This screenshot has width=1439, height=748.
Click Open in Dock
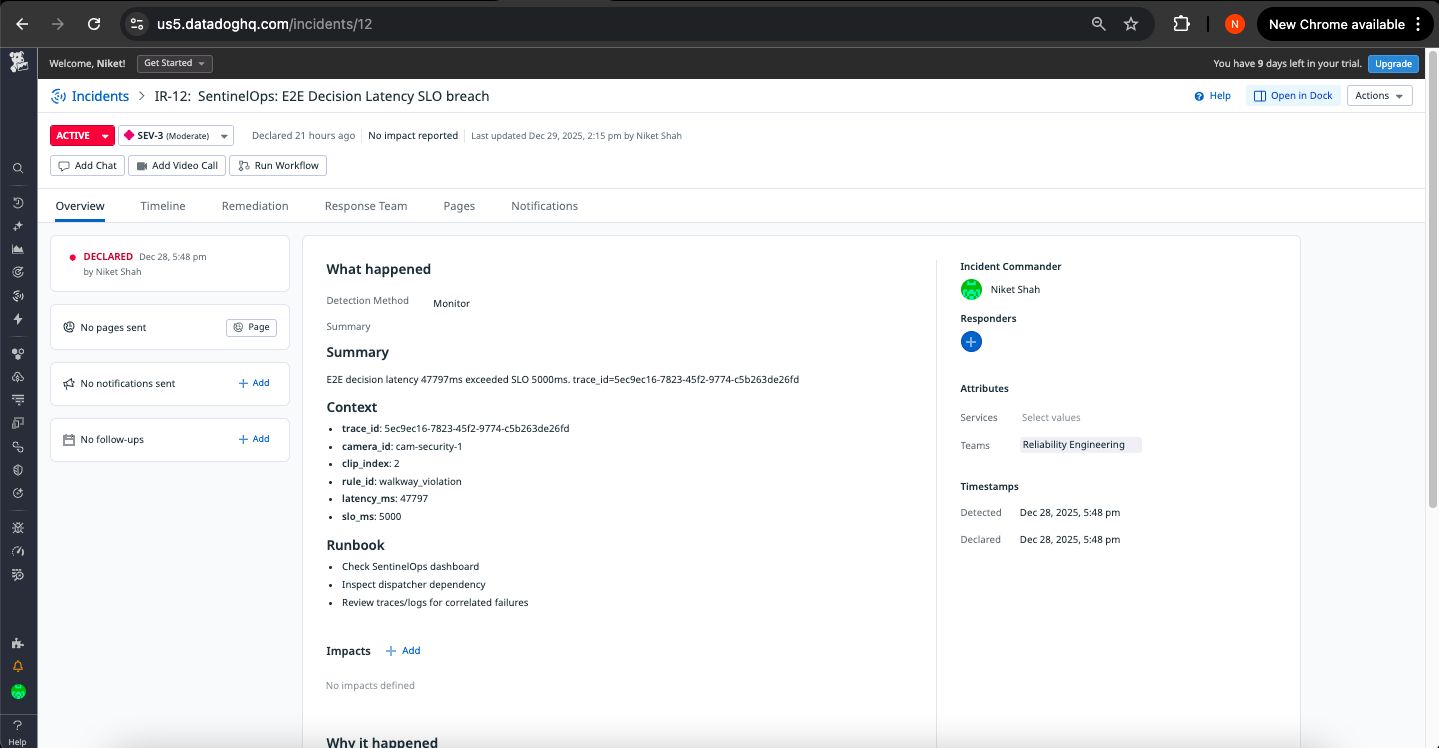pyautogui.click(x=1293, y=96)
